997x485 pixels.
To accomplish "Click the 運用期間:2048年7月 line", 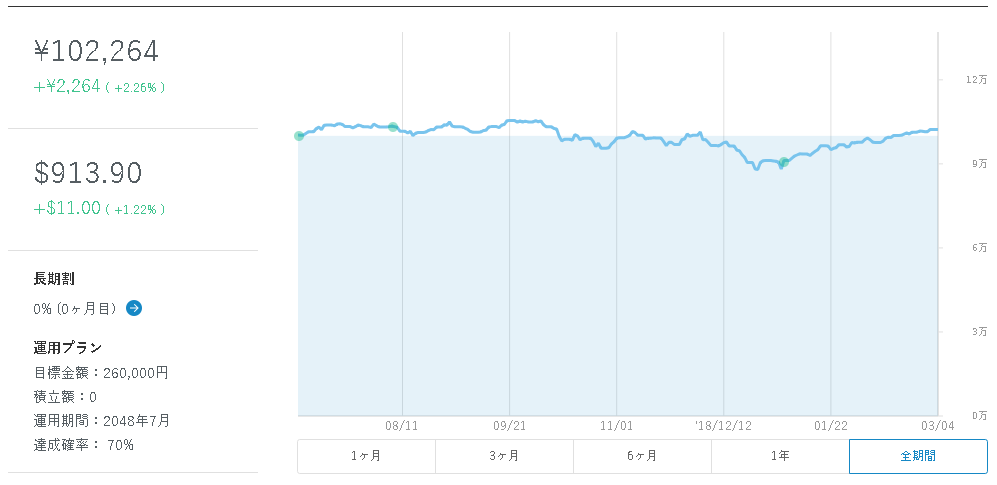I will click(101, 421).
